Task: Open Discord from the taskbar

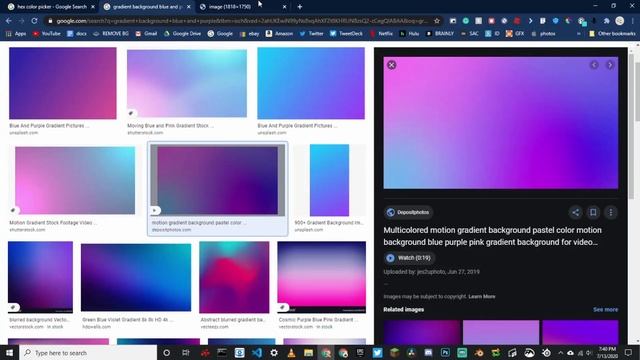Action: coord(428,353)
